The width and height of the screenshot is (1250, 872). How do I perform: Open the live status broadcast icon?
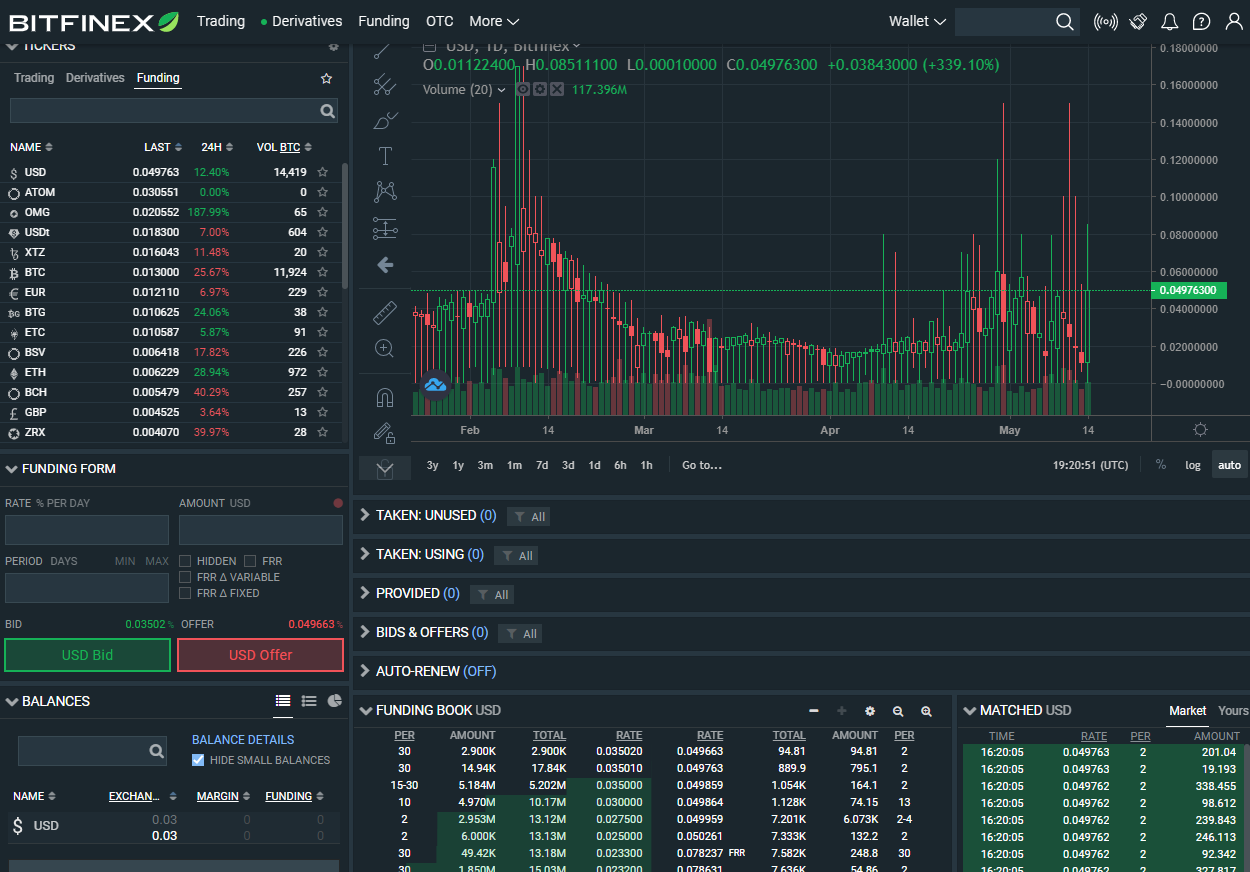pyautogui.click(x=1105, y=21)
